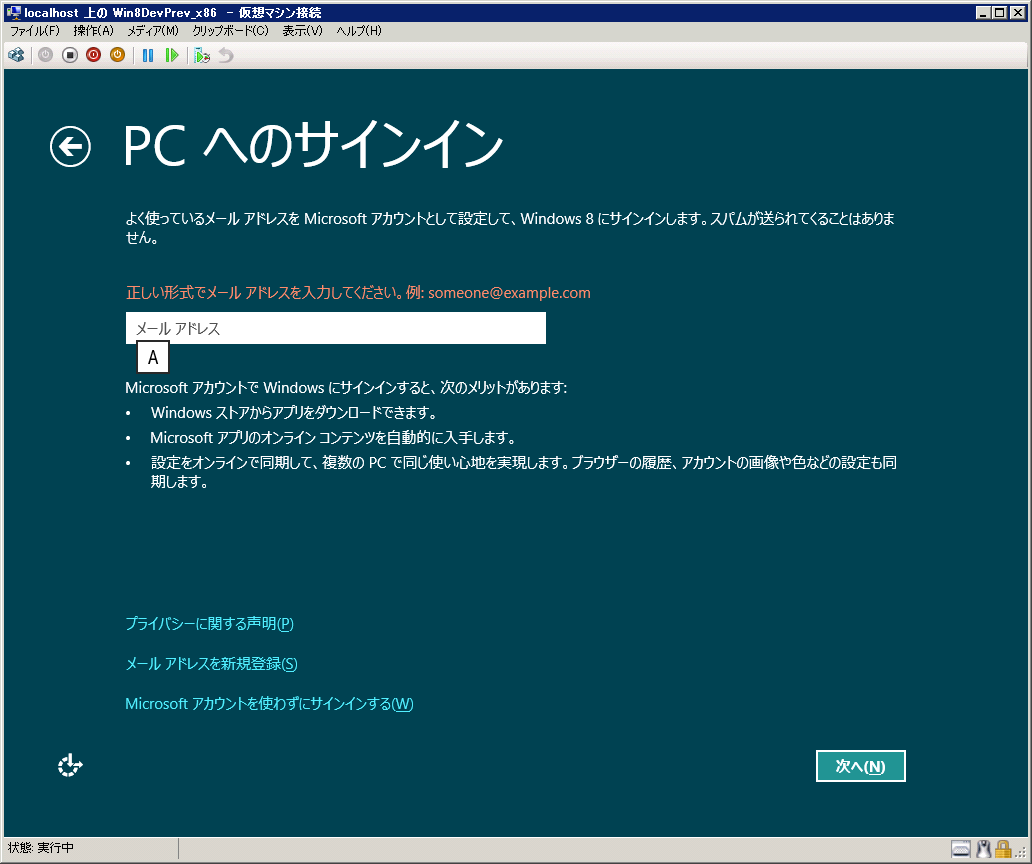Turn off the virtual machine using stop icon
1032x864 pixels.
pyautogui.click(x=70, y=55)
